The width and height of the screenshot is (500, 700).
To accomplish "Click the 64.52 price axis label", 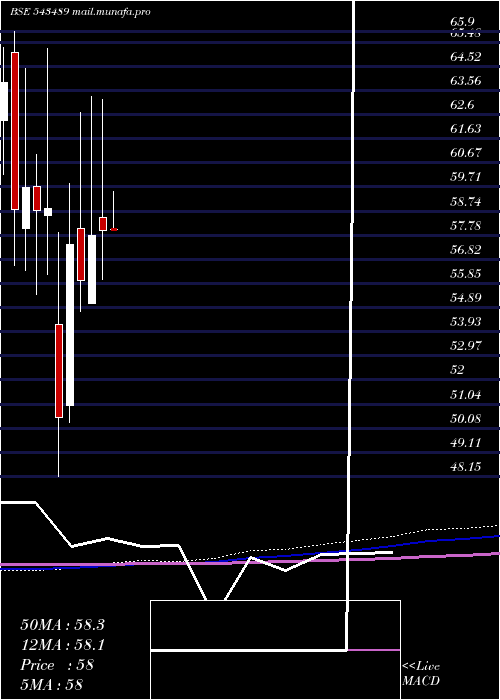I will click(x=466, y=57).
